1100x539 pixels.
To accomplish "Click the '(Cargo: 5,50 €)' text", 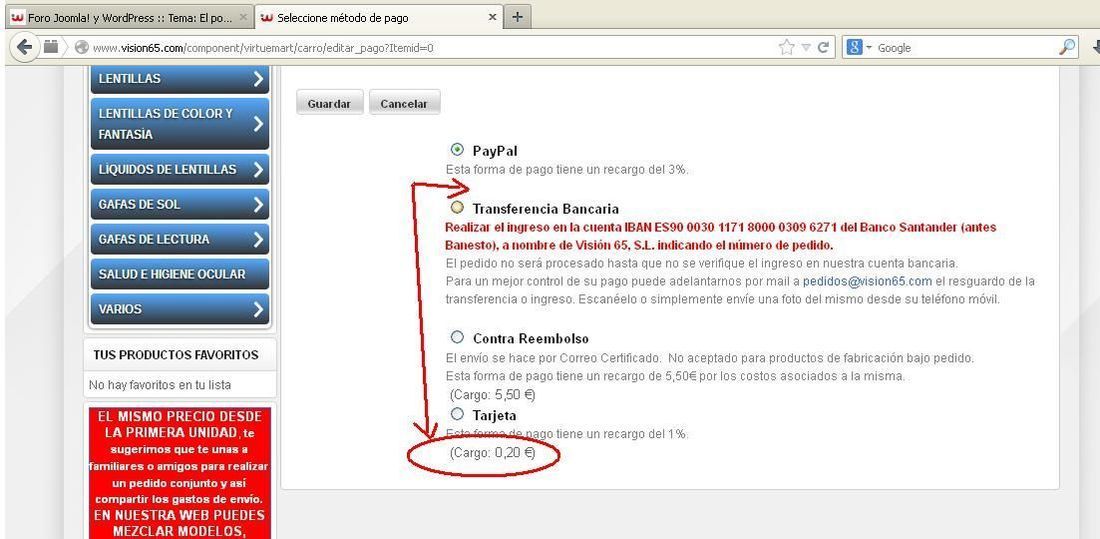I will [492, 395].
